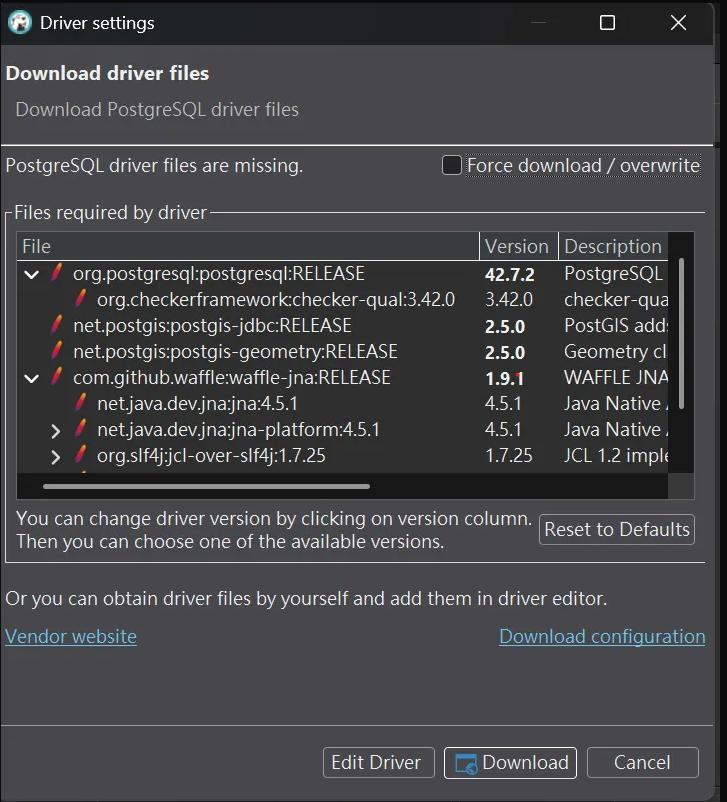Click version 1.7.25 of jcl-over-slf4j
The height and width of the screenshot is (802, 727).
pyautogui.click(x=509, y=455)
